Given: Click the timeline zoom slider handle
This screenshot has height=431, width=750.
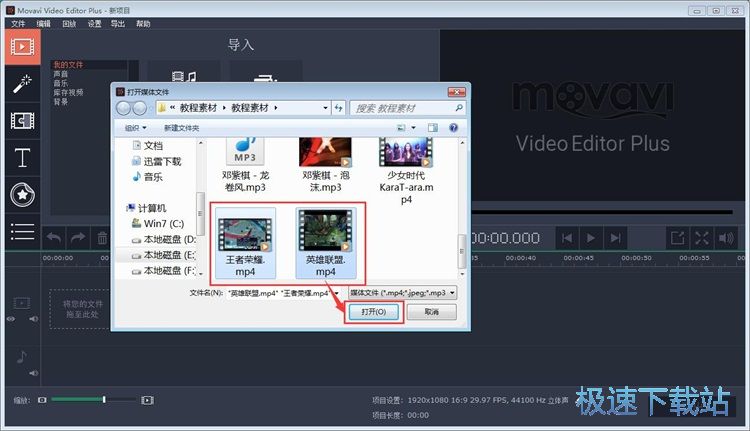Looking at the screenshot, I should [x=104, y=399].
